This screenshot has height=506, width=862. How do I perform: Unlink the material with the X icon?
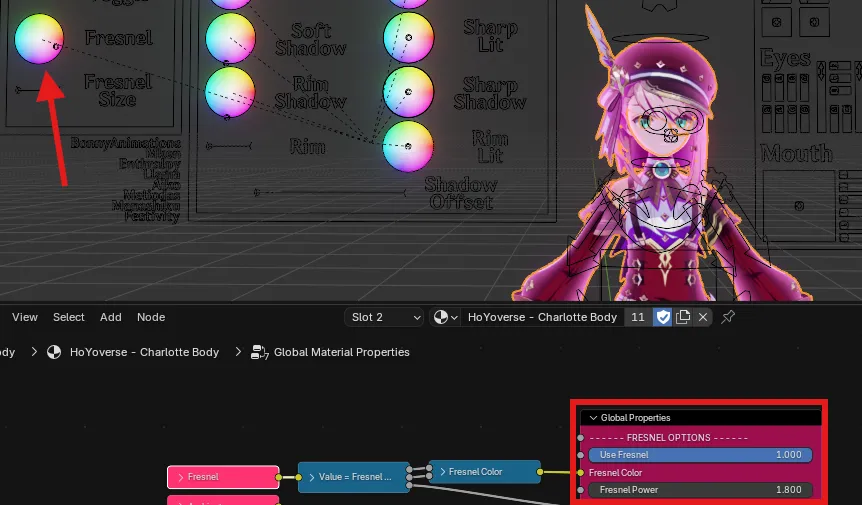click(703, 317)
